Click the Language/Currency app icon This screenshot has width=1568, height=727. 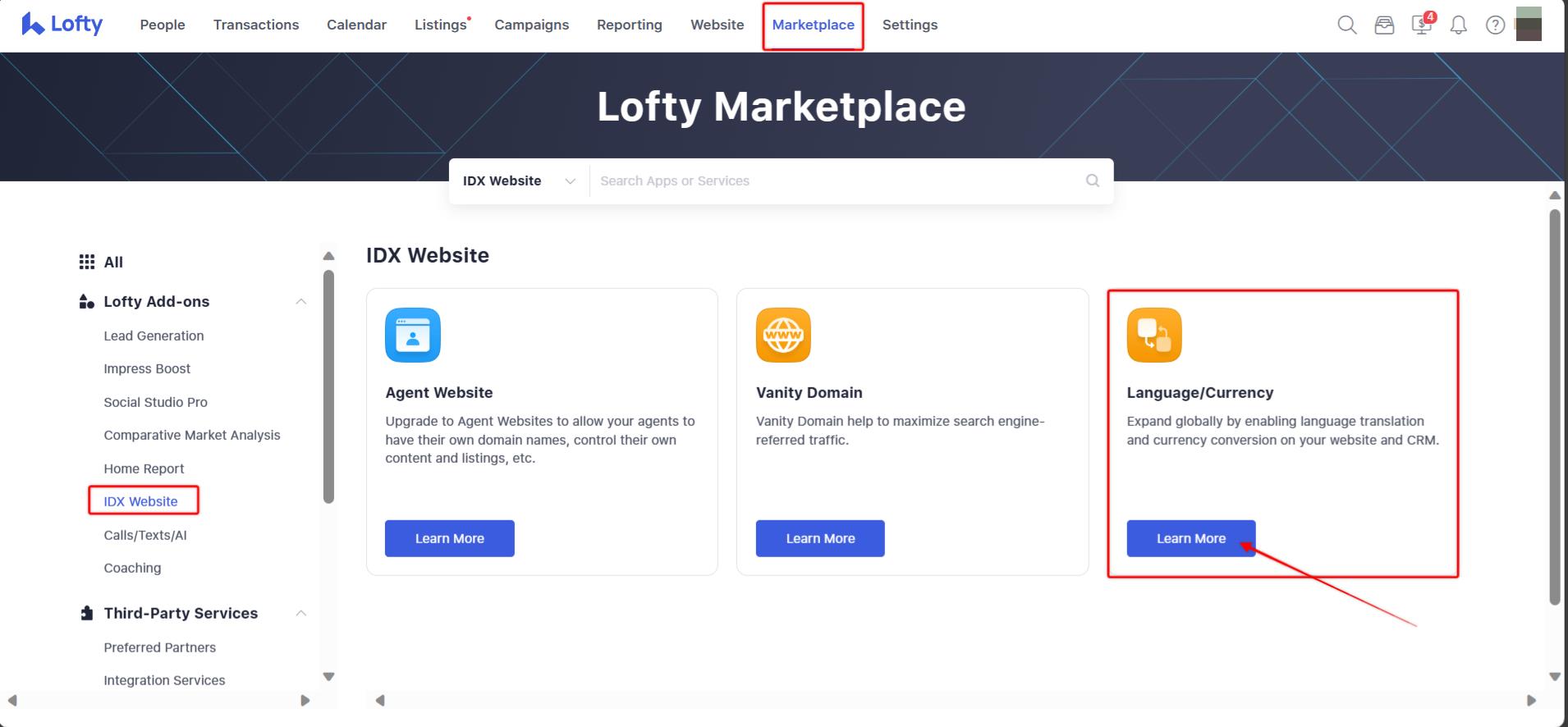tap(1154, 335)
